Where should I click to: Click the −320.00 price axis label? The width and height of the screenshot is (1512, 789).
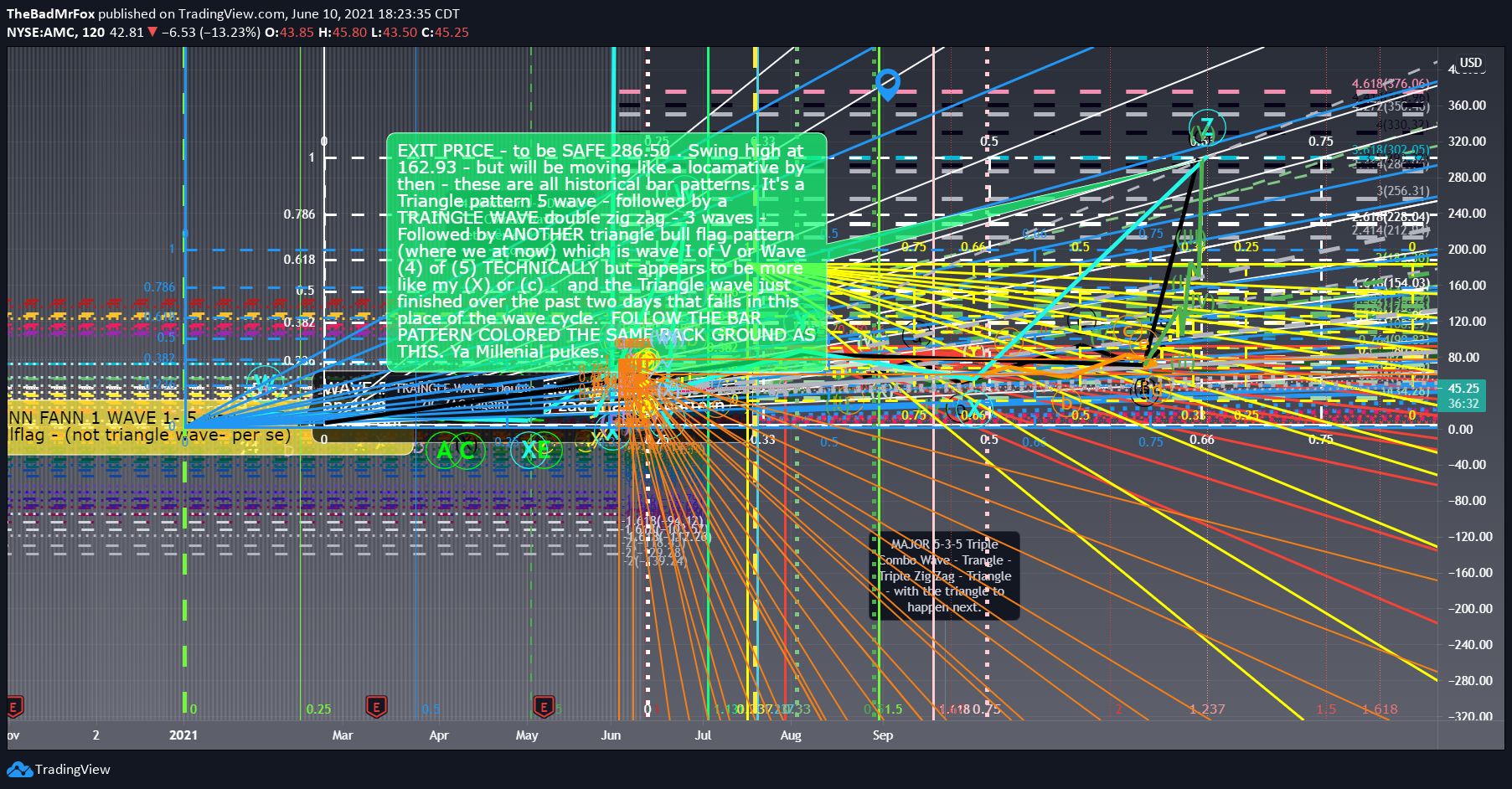coord(1470,716)
